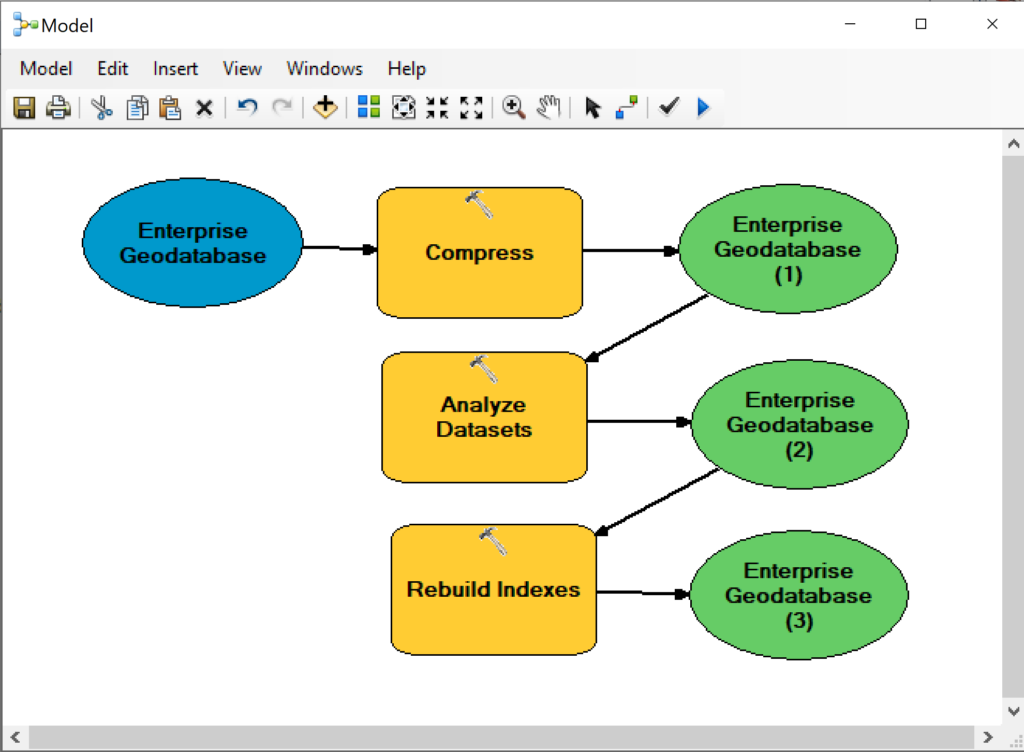Click the Add Data plus icon

tap(325, 108)
